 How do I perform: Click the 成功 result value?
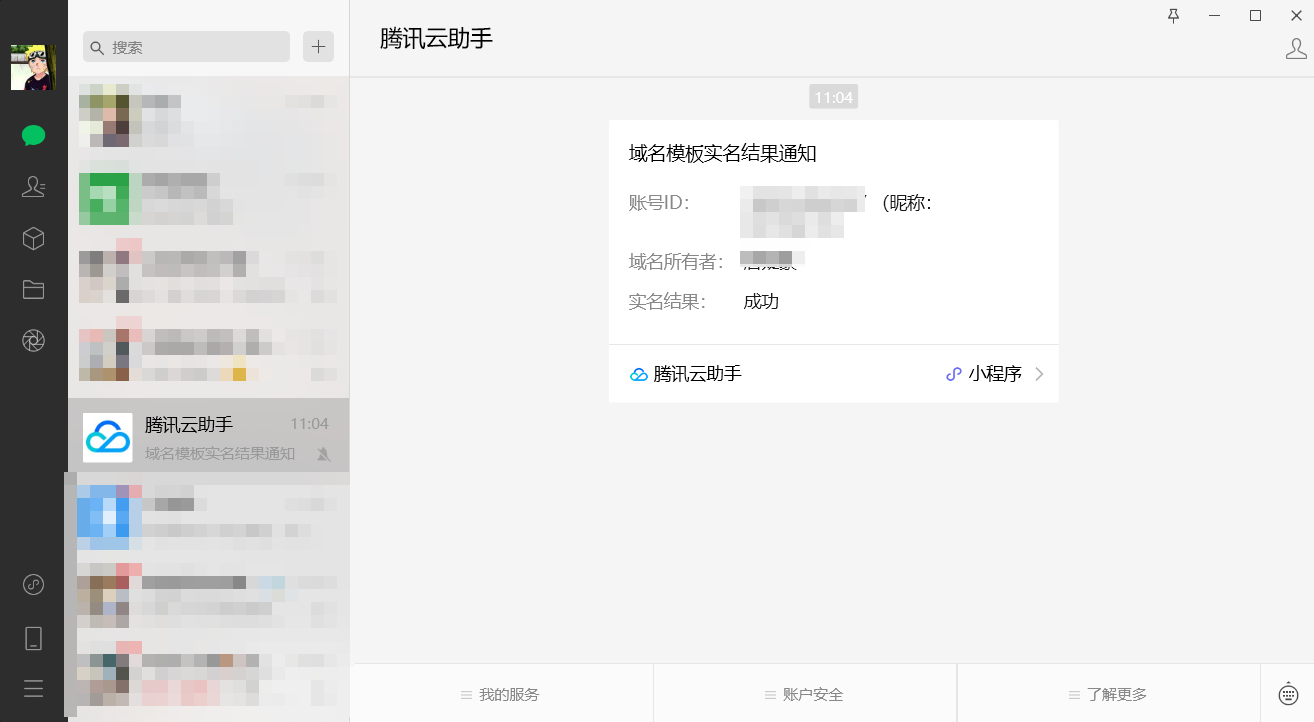(761, 301)
